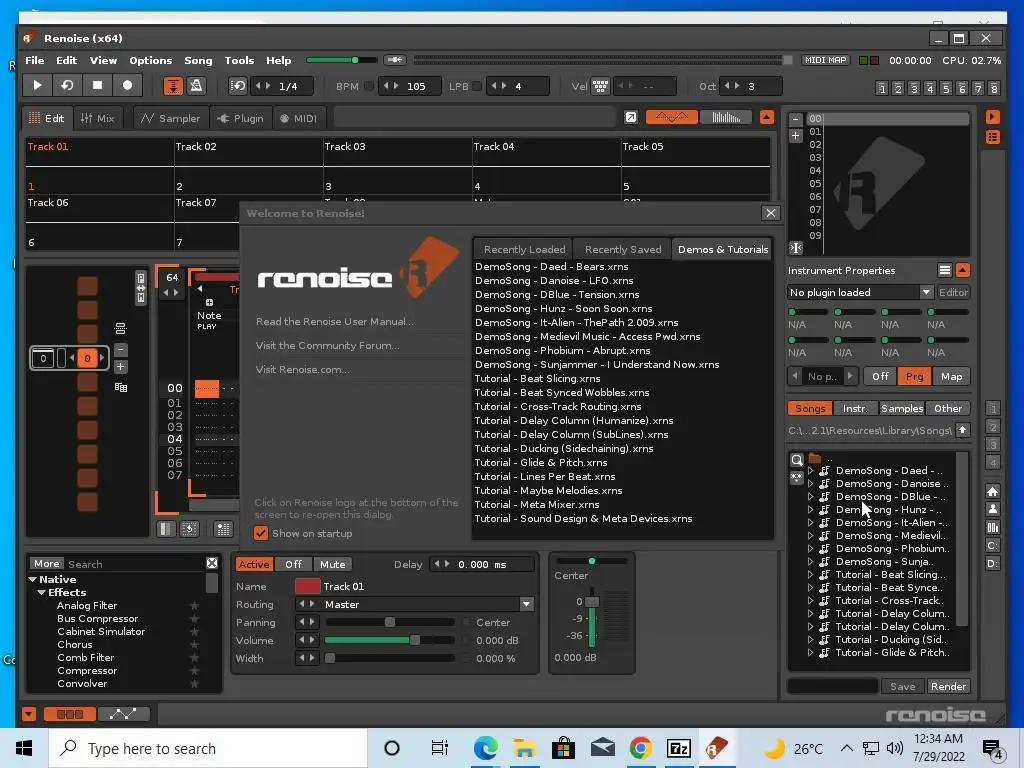The image size is (1024, 768).
Task: Expand DemoSong - Phobium in disk browser
Action: (x=810, y=549)
